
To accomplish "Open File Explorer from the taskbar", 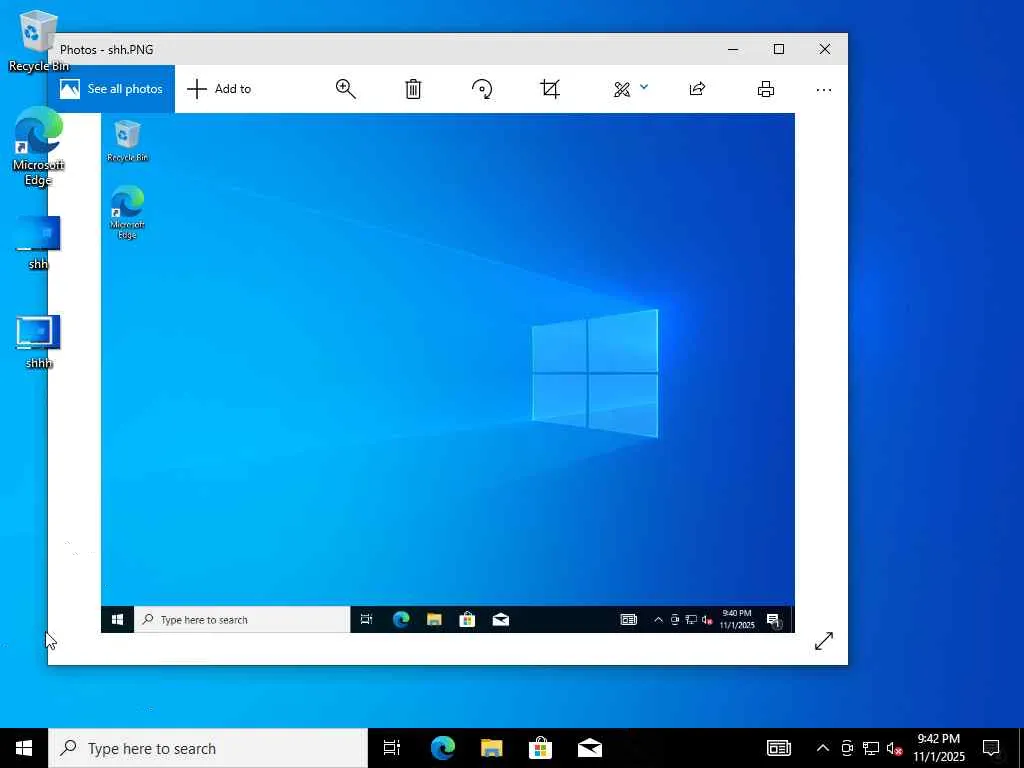I will (x=492, y=748).
